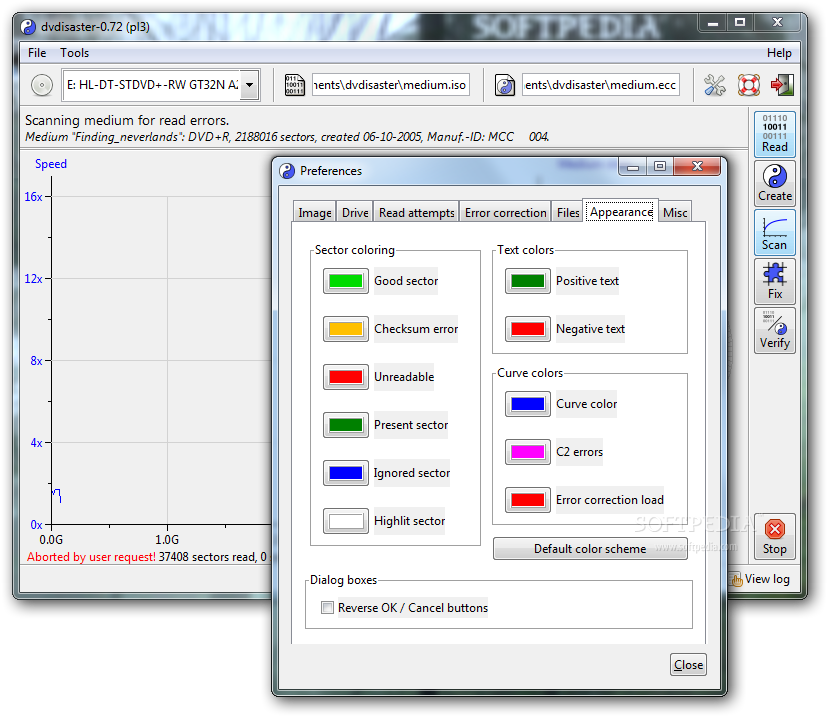The height and width of the screenshot is (717, 828).
Task: Click the medium.ecc file path field
Action: (x=600, y=84)
